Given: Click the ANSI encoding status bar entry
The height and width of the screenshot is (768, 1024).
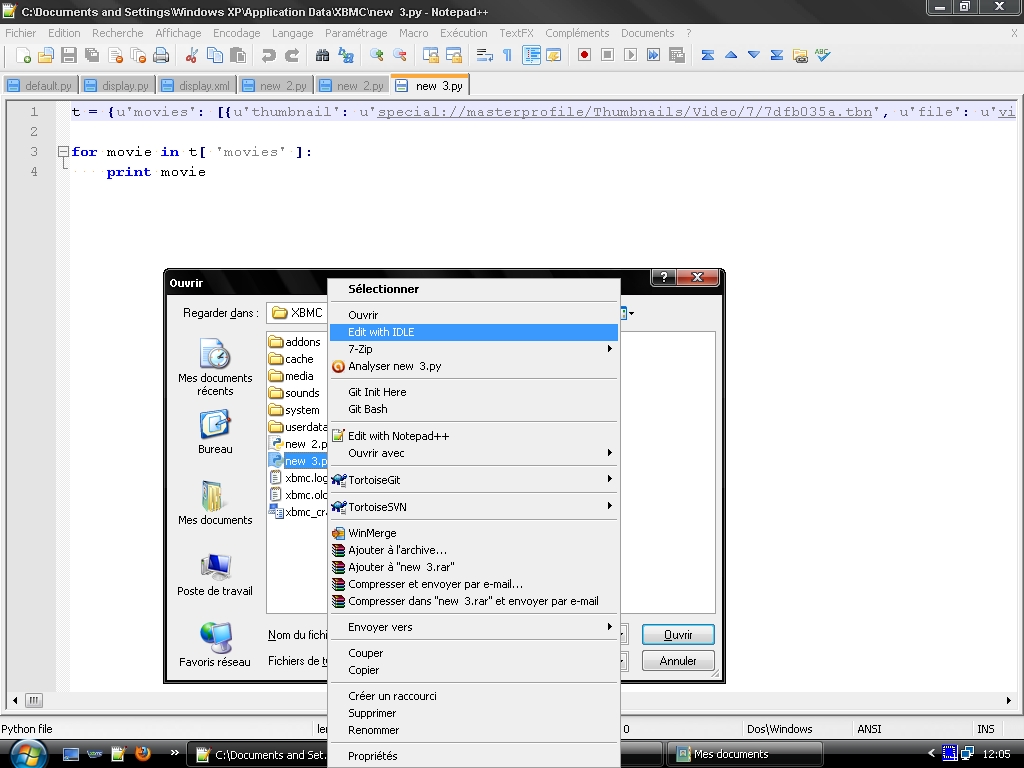Looking at the screenshot, I should 869,729.
